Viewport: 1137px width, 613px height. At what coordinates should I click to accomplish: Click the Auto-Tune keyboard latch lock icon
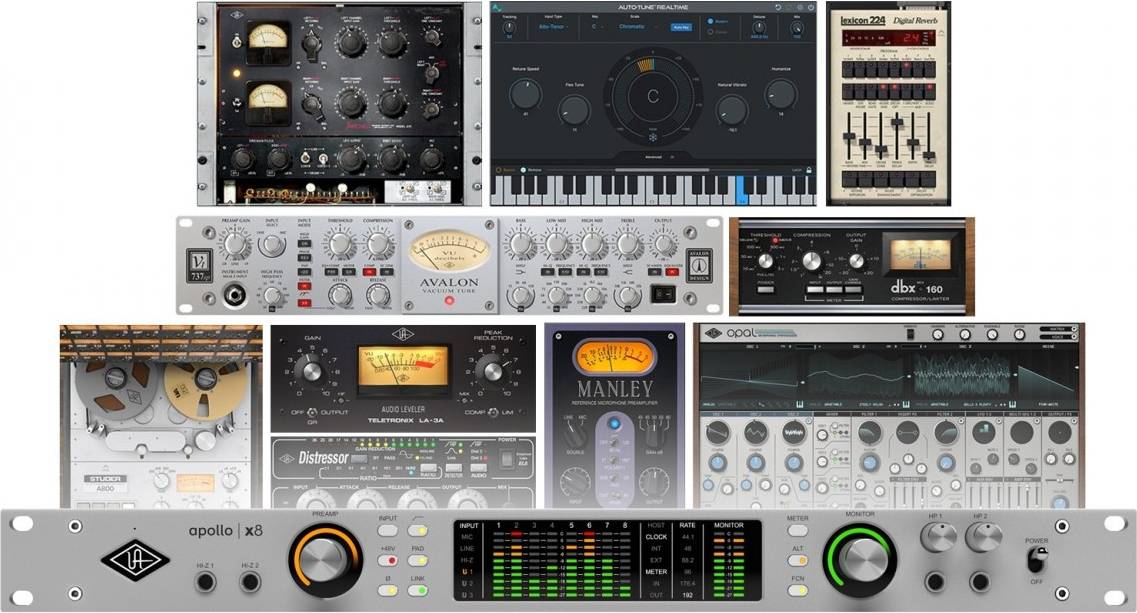[x=809, y=170]
